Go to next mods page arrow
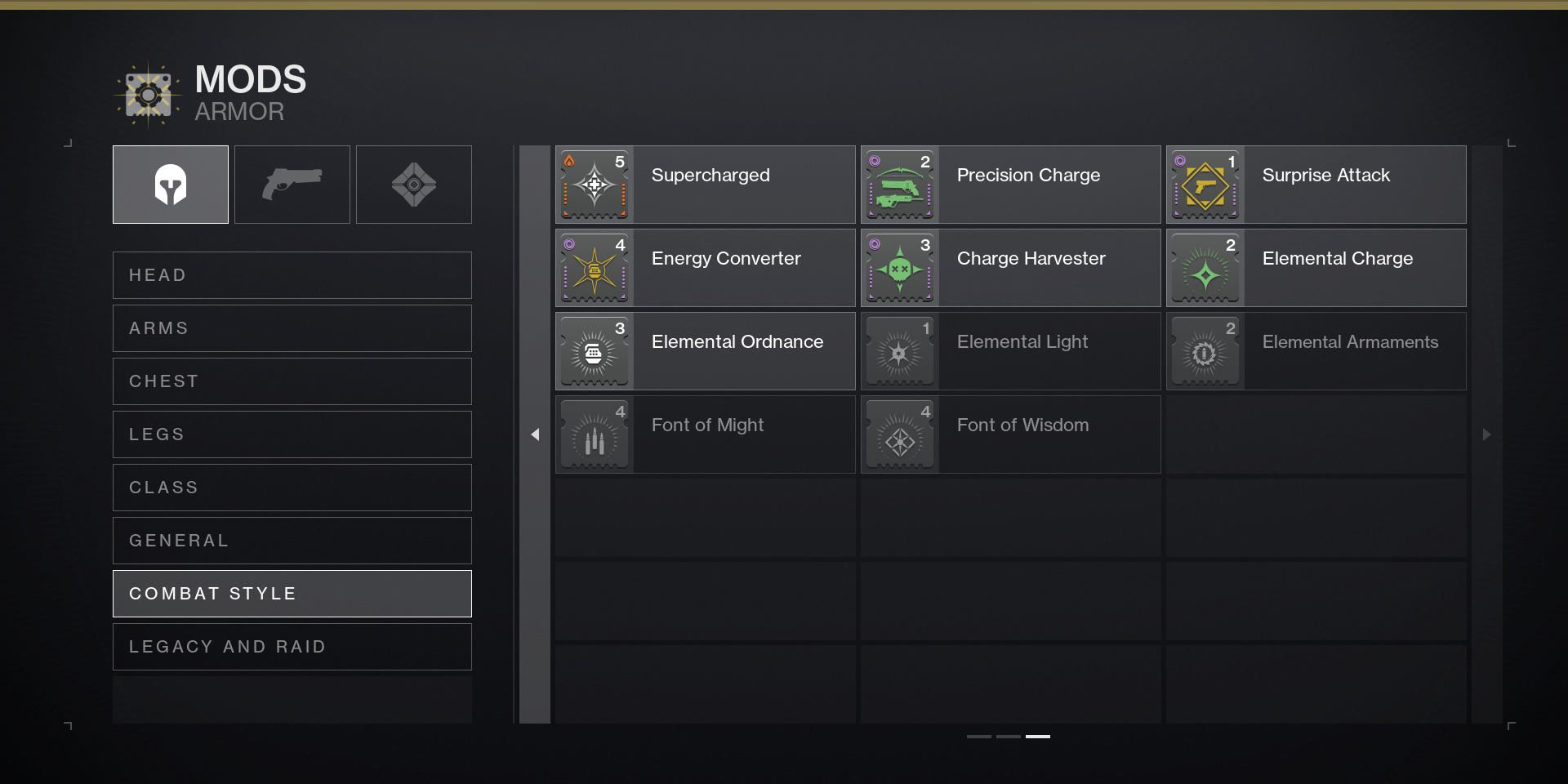This screenshot has width=1568, height=784. (x=1487, y=434)
